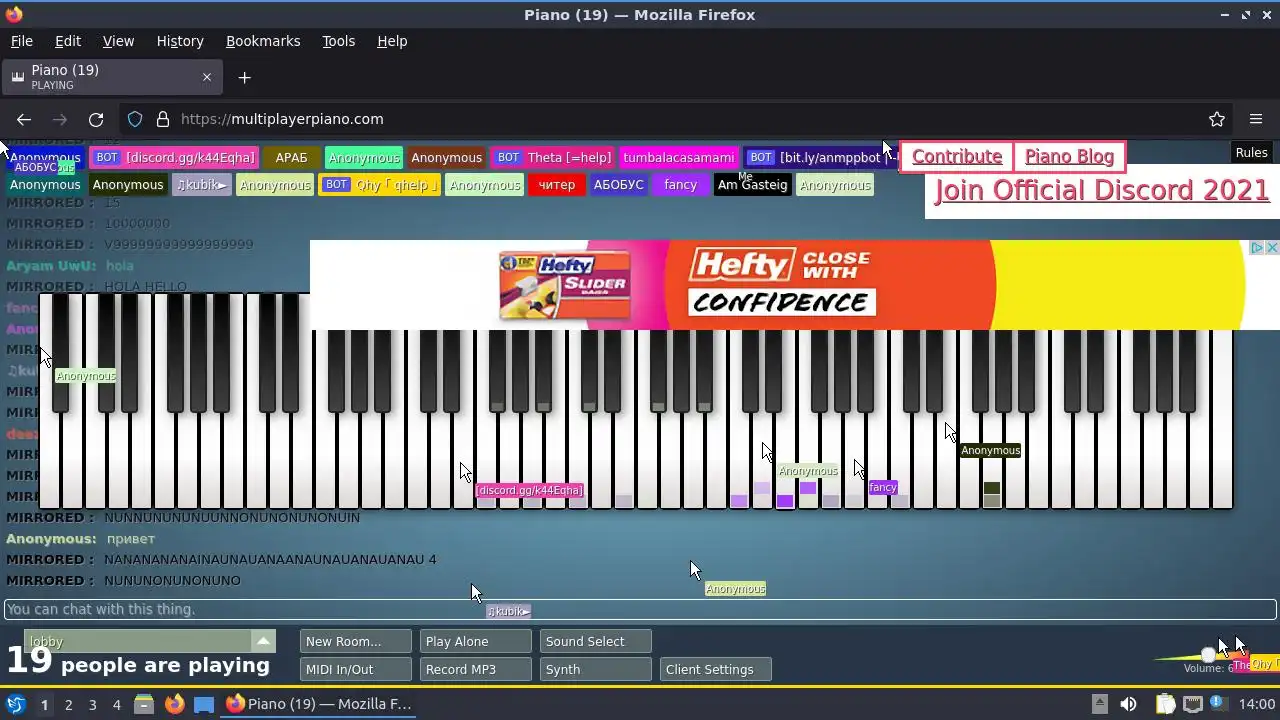Open the View menu
The height and width of the screenshot is (720, 1280).
[x=118, y=41]
